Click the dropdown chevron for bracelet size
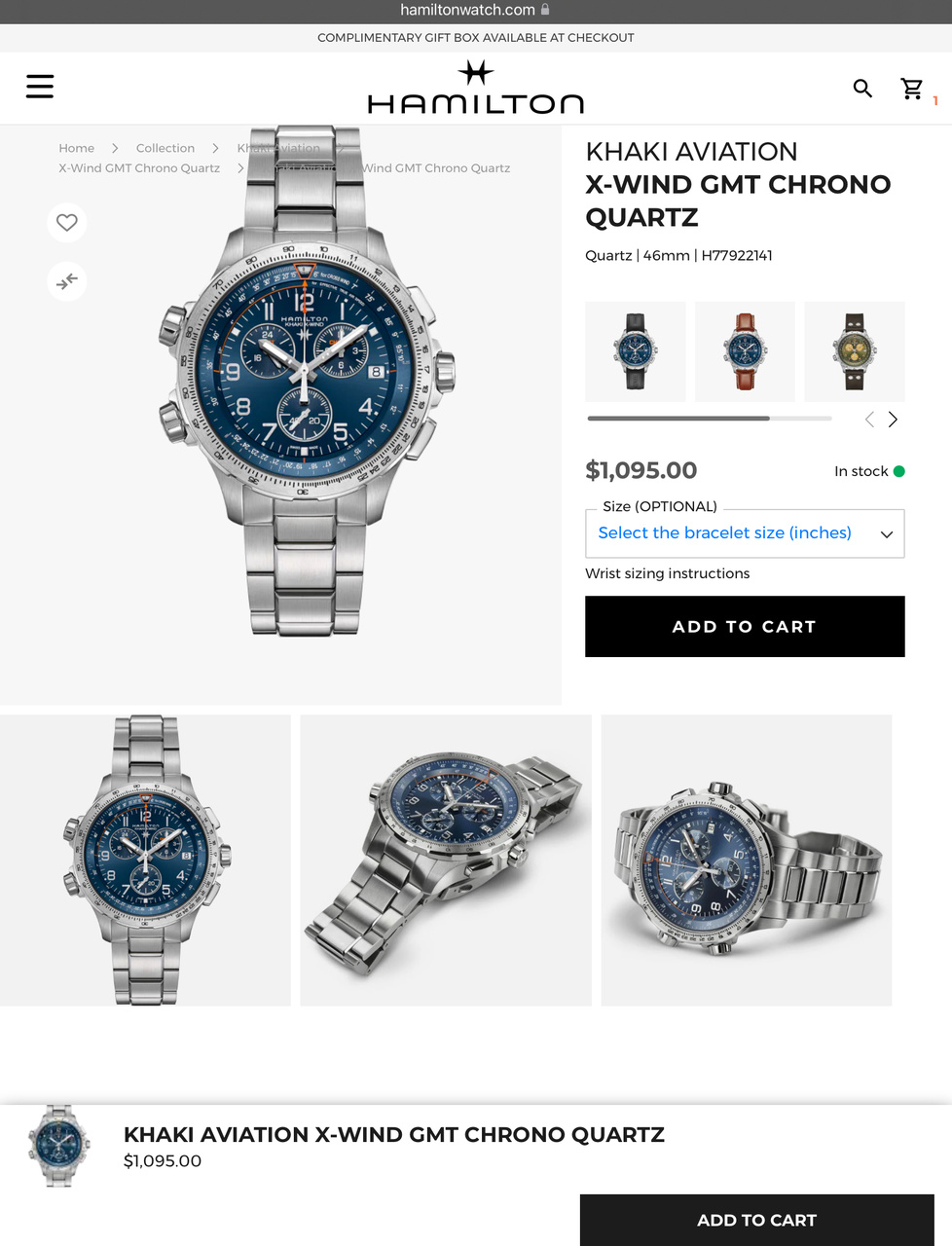952x1246 pixels. (x=887, y=534)
